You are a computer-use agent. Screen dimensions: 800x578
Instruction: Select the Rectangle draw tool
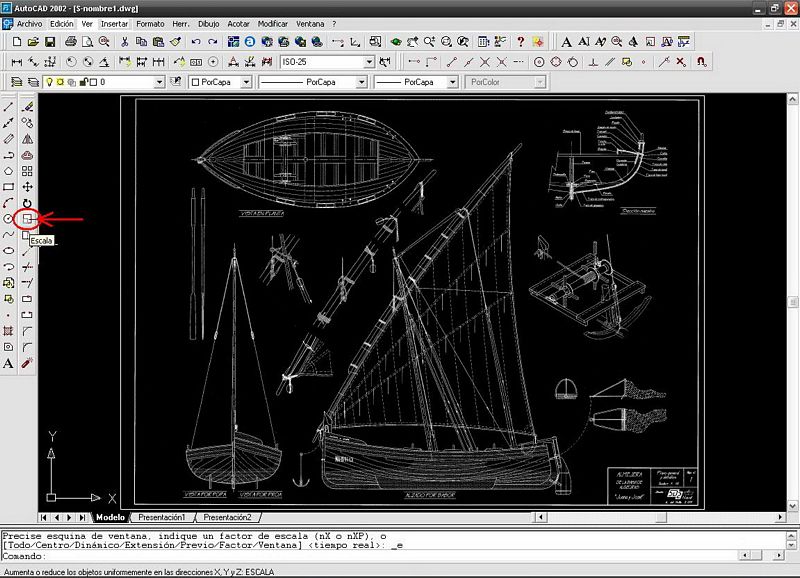point(8,187)
